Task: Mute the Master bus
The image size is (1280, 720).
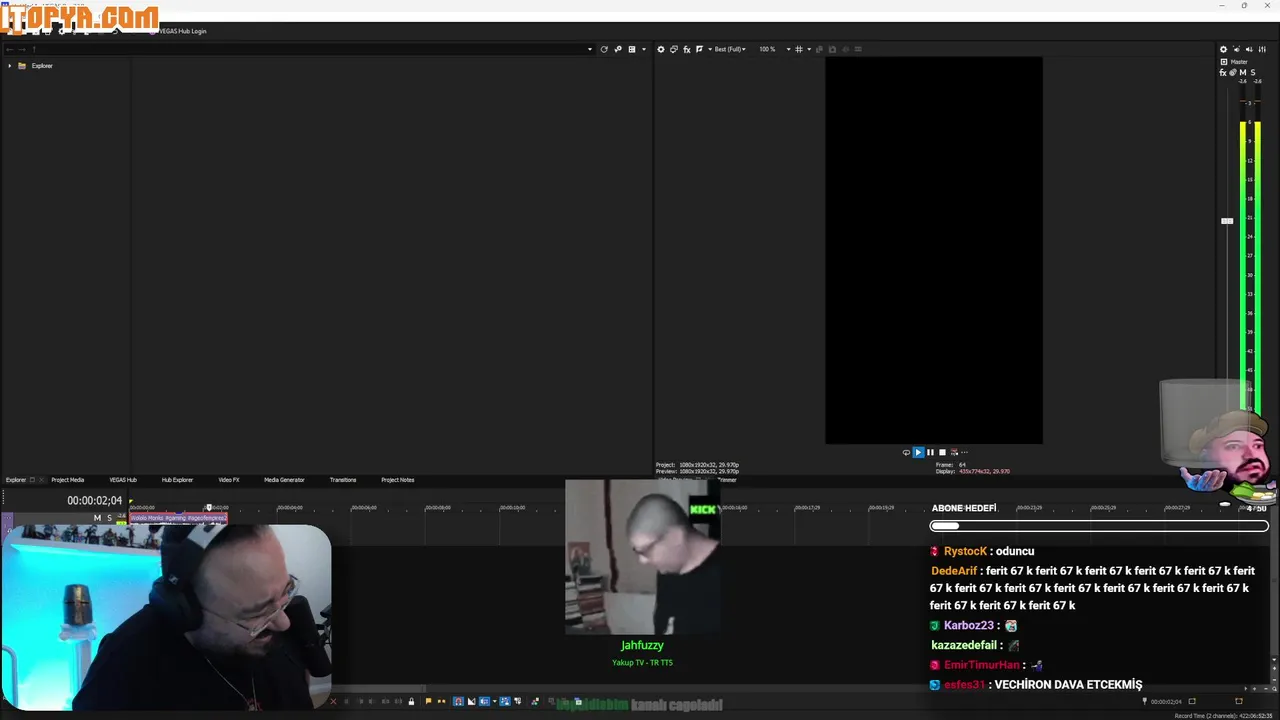Action: click(1243, 73)
